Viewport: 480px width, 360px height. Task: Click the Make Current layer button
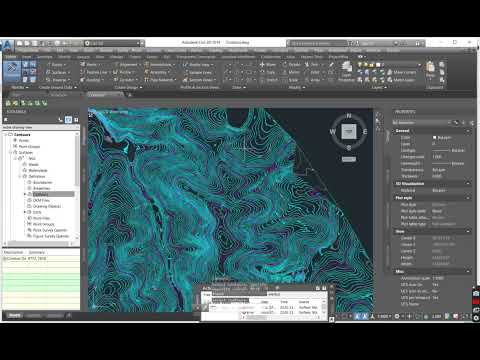(402, 72)
